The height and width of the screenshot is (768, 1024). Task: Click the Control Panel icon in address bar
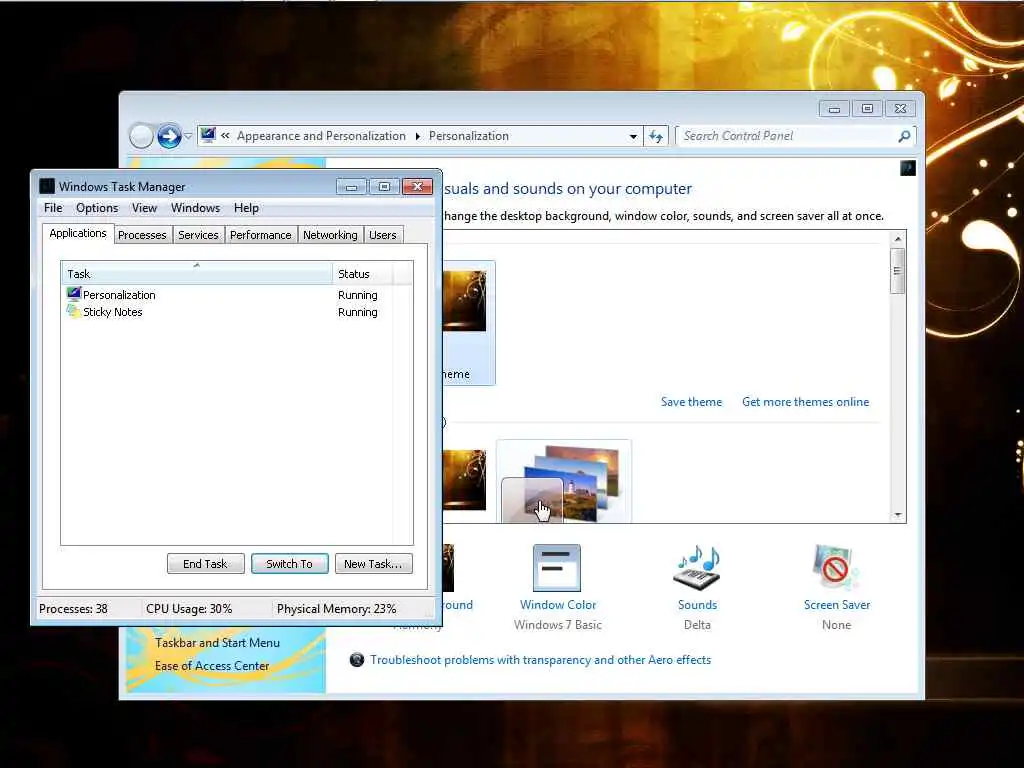click(208, 135)
